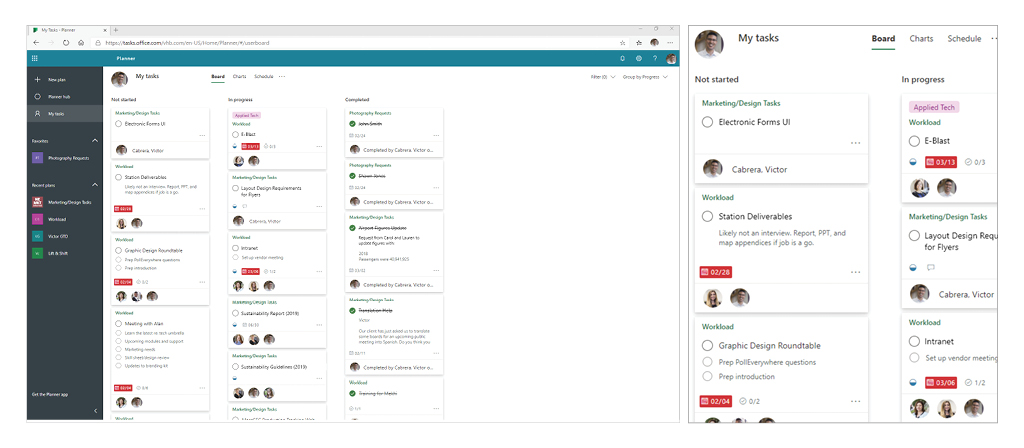Click the Marketing/Design Tasks red plan tile
Image resolution: width=1024 pixels, height=448 pixels.
pyautogui.click(x=37, y=202)
